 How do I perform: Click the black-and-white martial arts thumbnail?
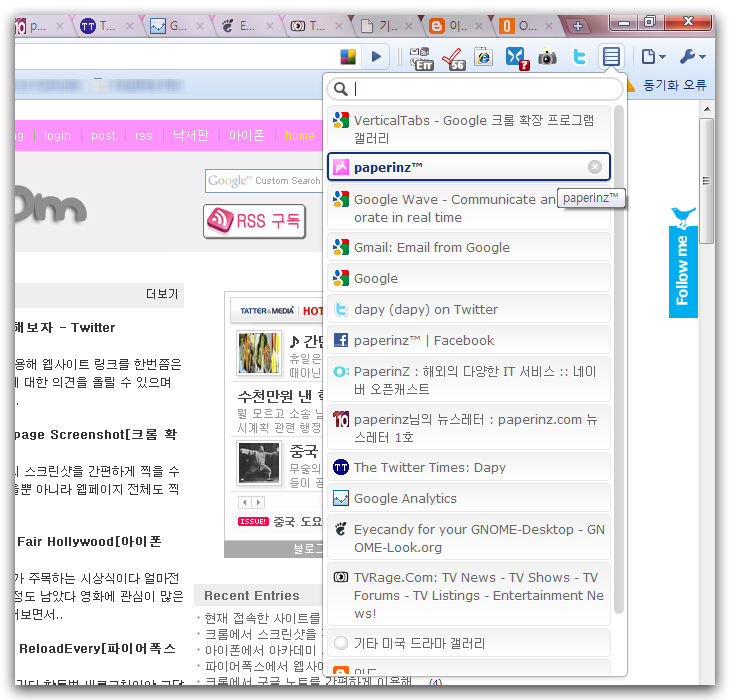[x=259, y=464]
